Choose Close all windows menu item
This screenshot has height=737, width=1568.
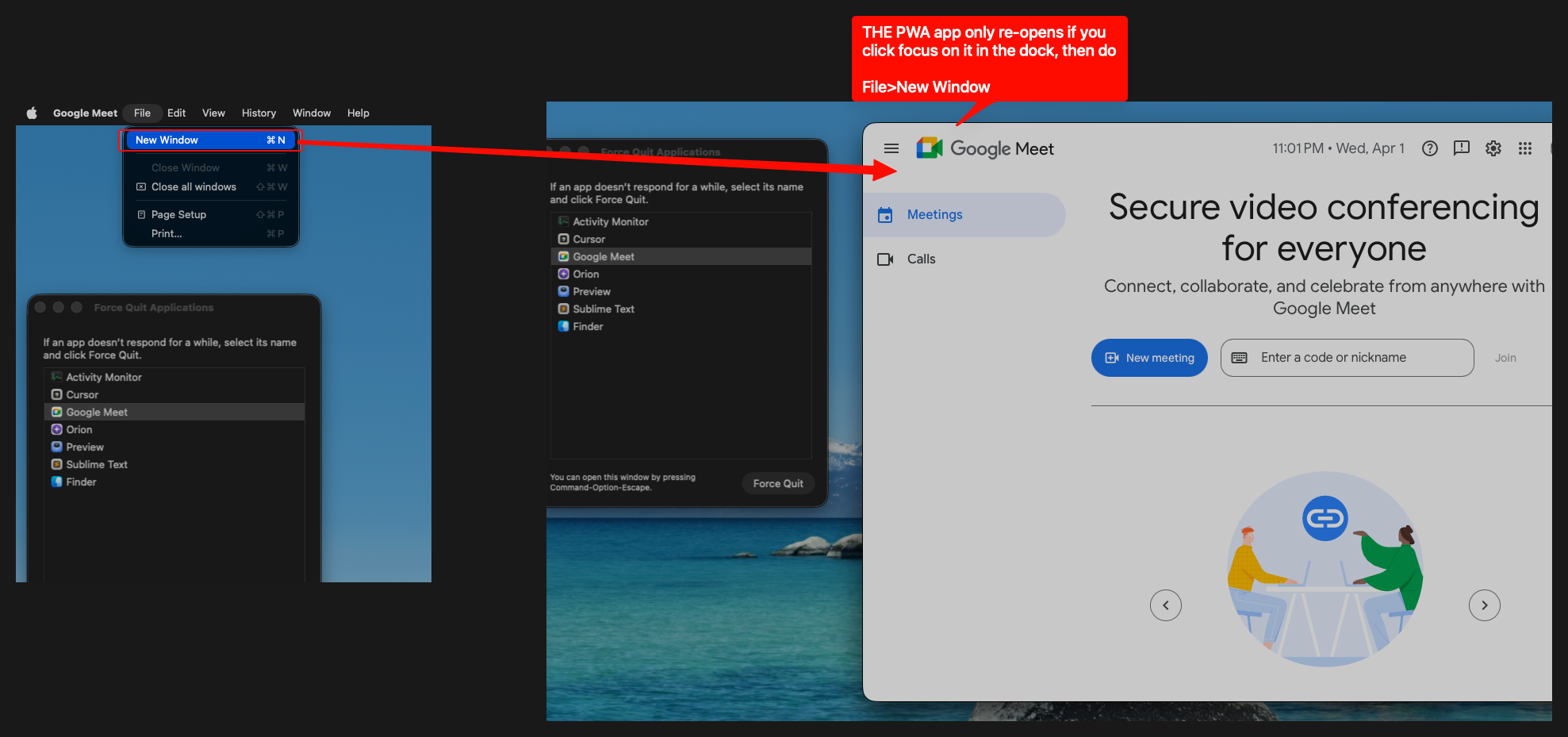point(194,187)
